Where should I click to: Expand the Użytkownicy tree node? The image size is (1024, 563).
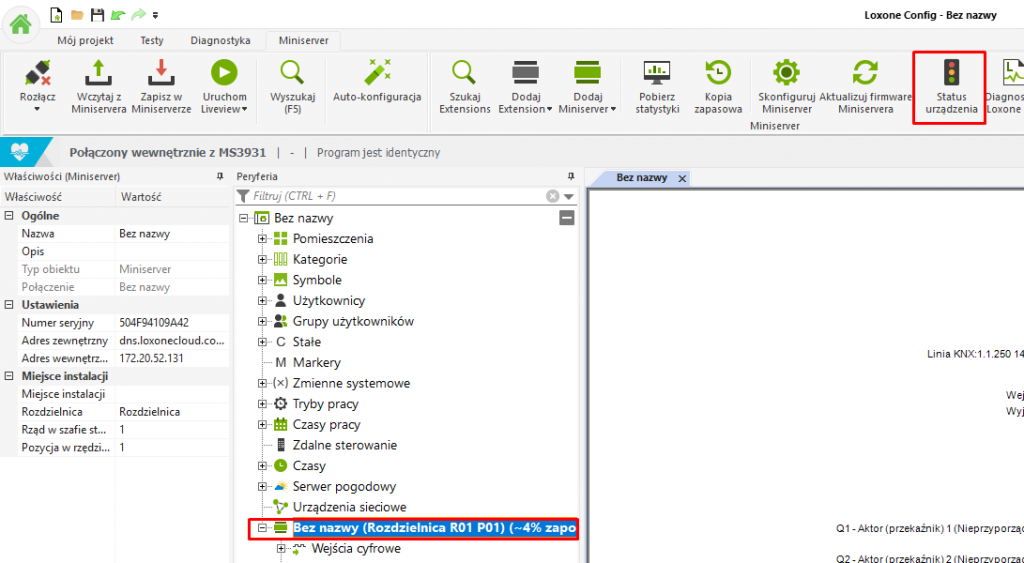click(263, 301)
